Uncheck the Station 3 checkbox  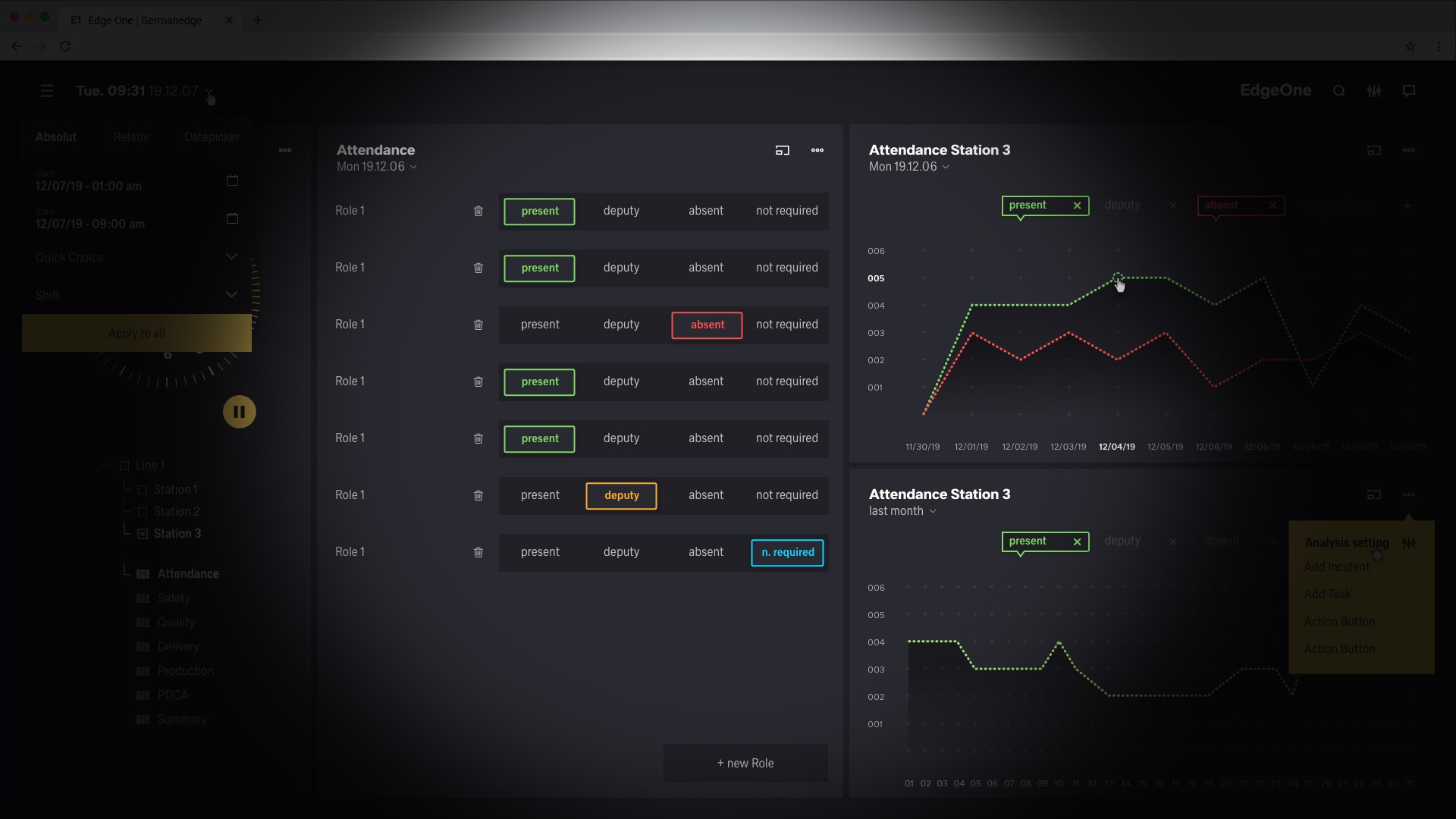tap(143, 534)
